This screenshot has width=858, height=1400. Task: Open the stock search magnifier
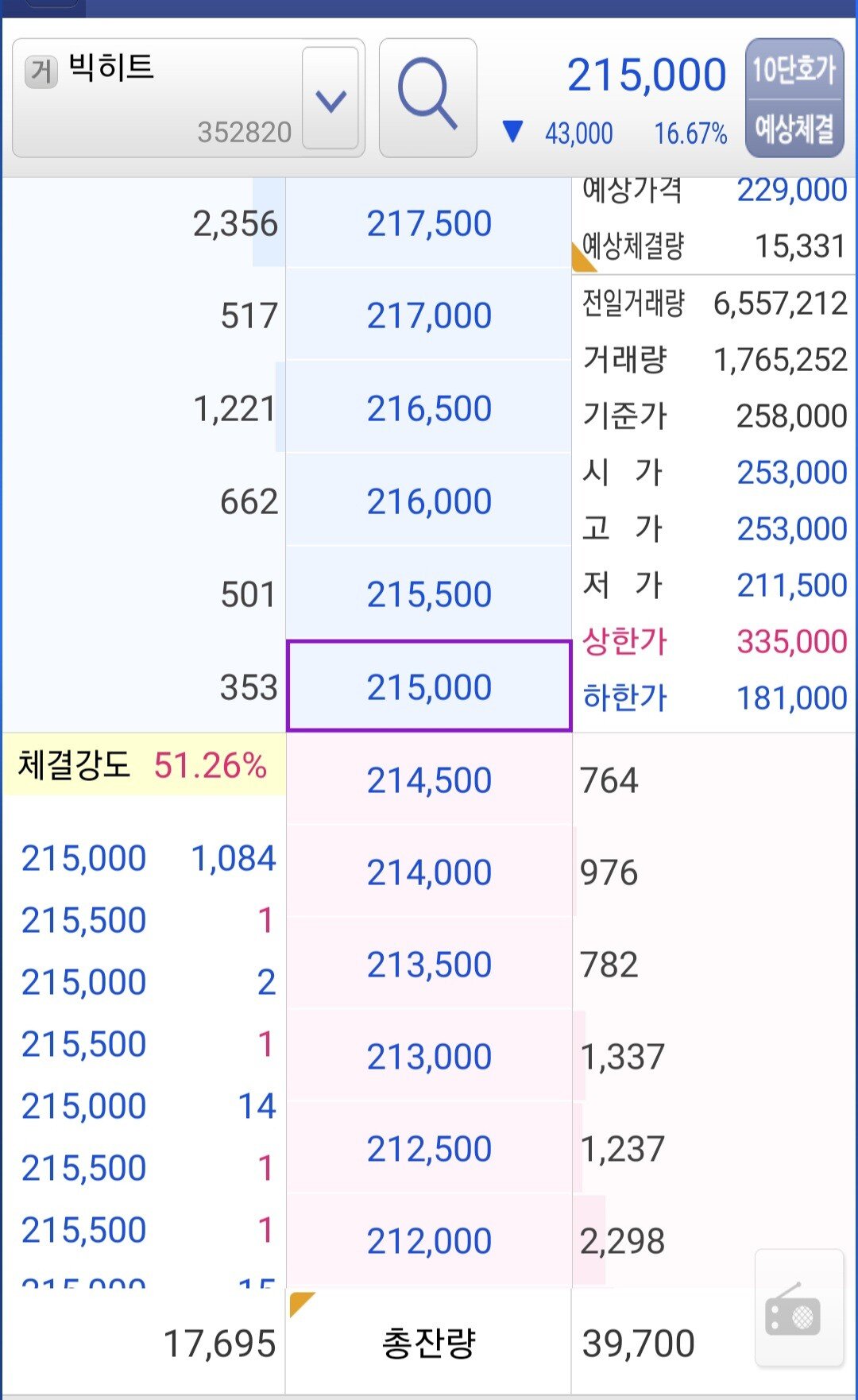coord(427,97)
